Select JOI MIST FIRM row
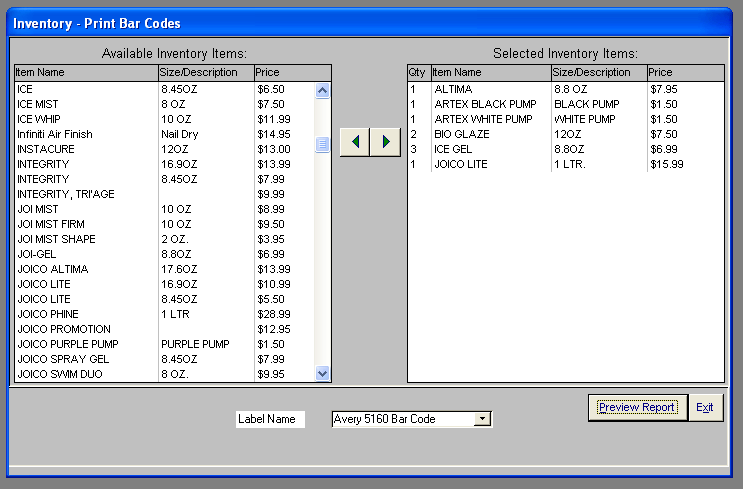743x489 pixels. (165, 224)
